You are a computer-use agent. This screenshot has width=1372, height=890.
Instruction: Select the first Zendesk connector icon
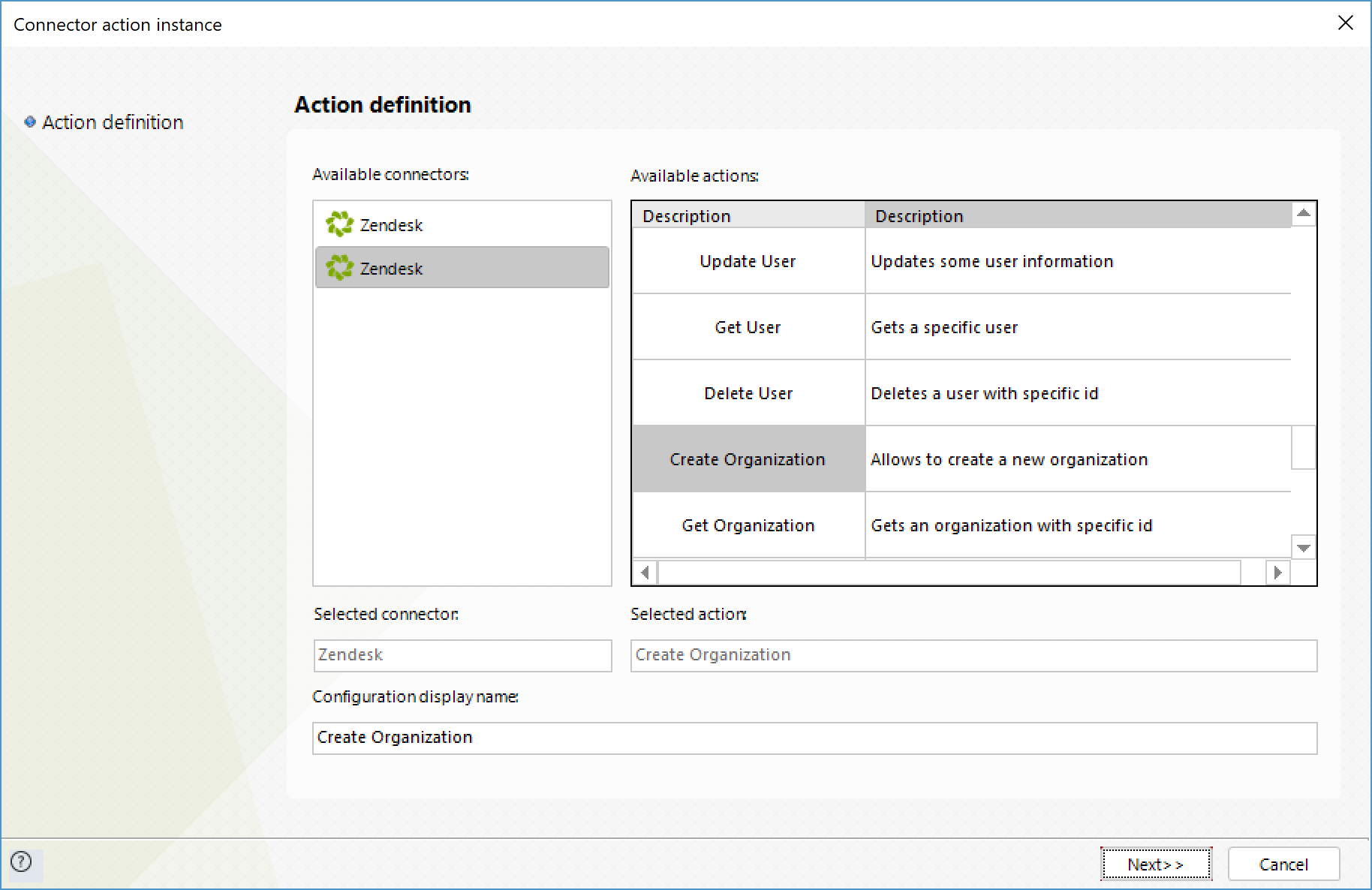point(339,224)
